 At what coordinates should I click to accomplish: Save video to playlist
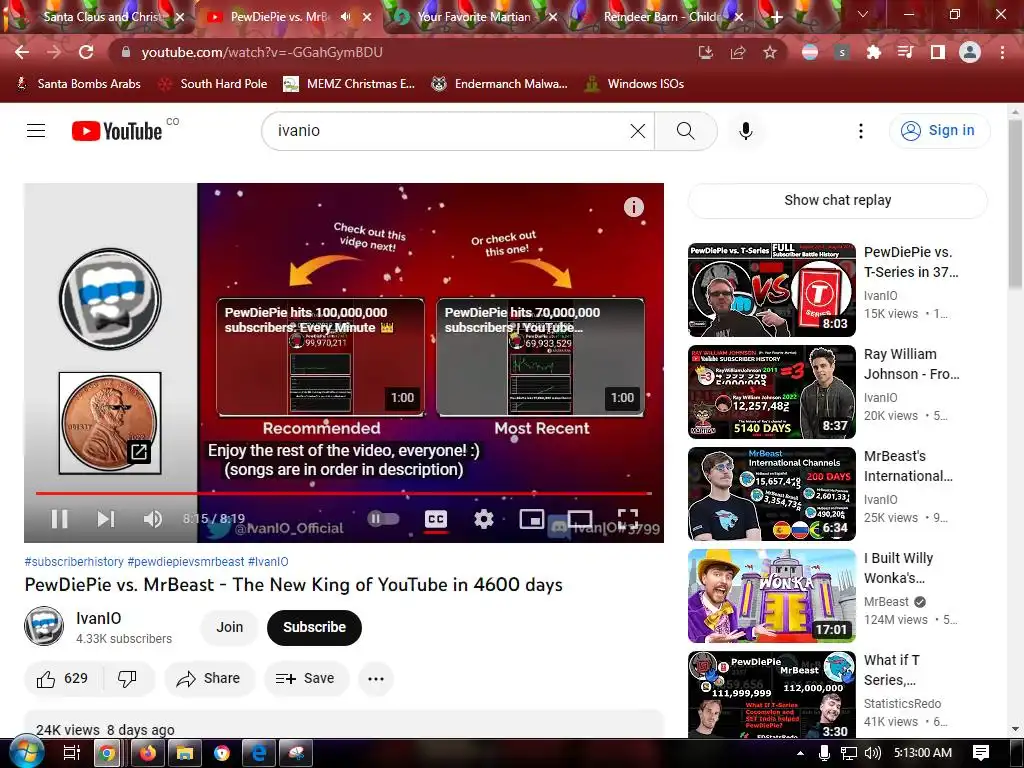(x=305, y=679)
